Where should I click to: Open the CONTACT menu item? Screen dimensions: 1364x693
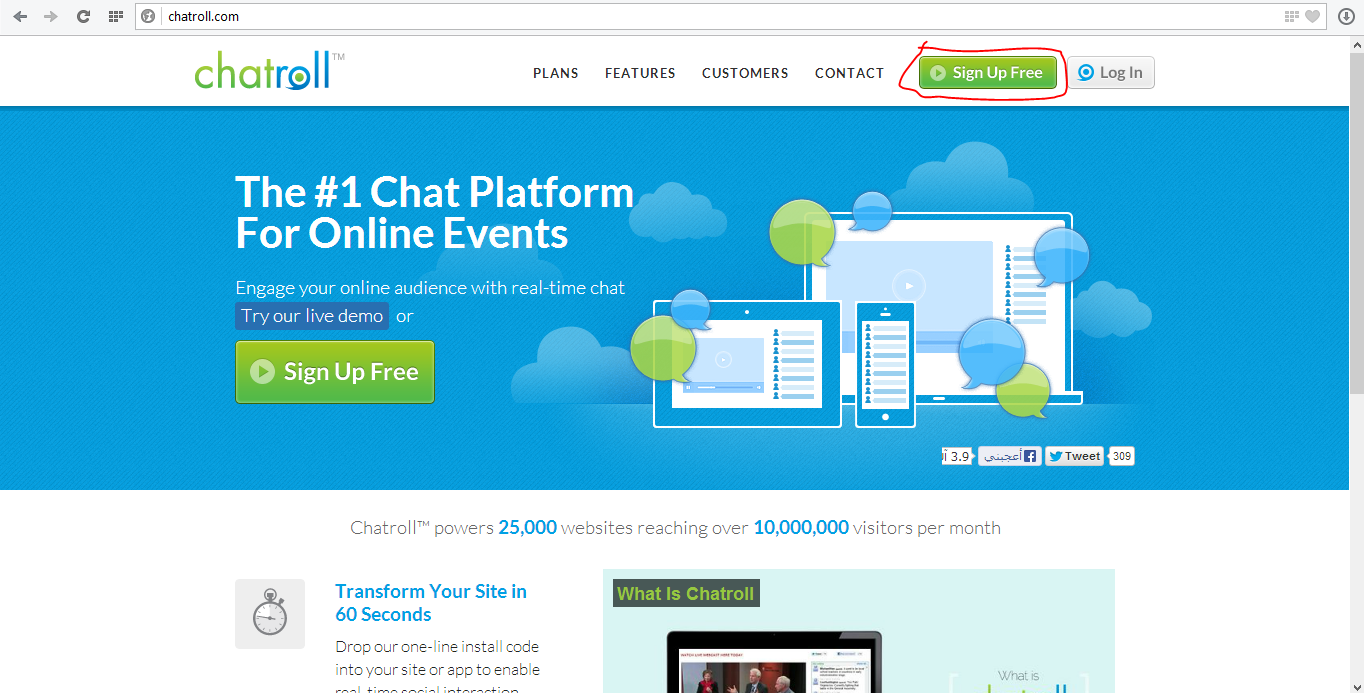pos(850,73)
